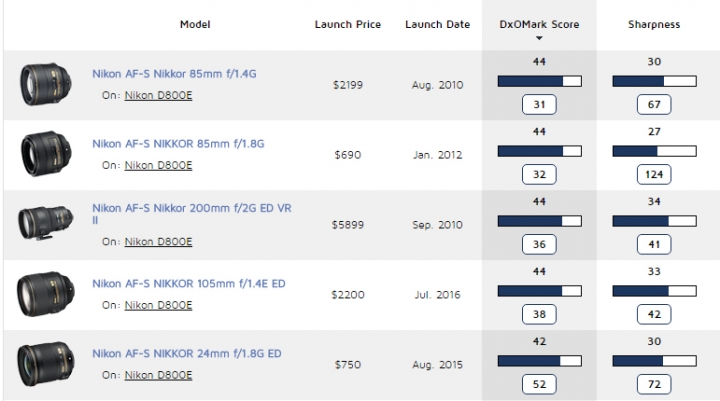Open Nikon AF-S NIKKOR 85mm f/1.8G link

178,145
